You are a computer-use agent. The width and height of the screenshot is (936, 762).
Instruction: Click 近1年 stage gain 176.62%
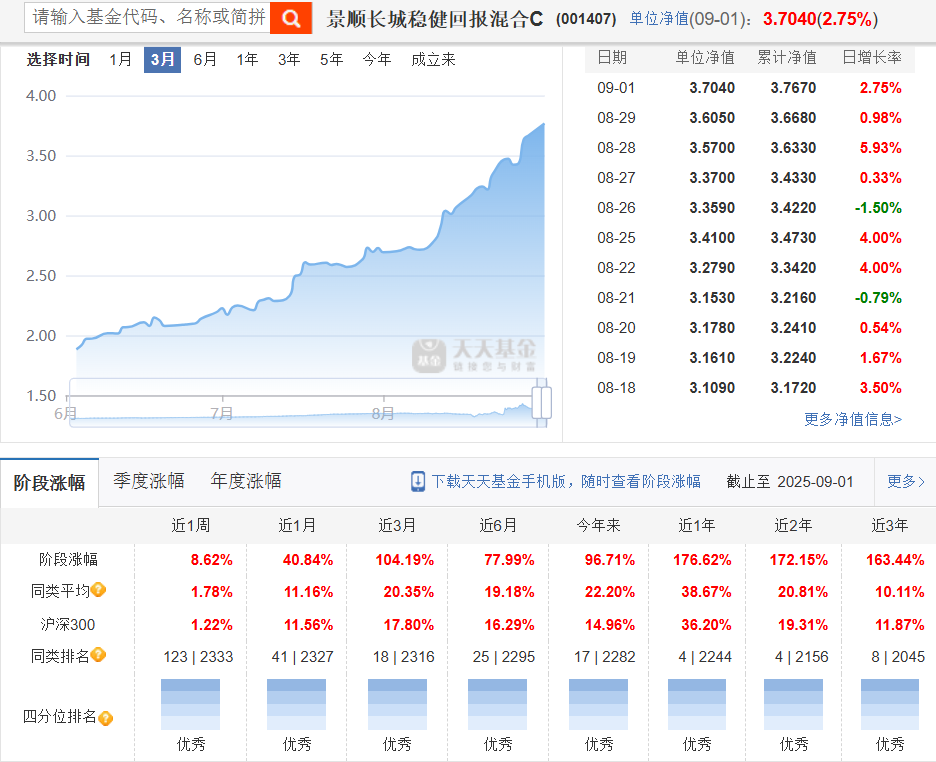(x=702, y=560)
